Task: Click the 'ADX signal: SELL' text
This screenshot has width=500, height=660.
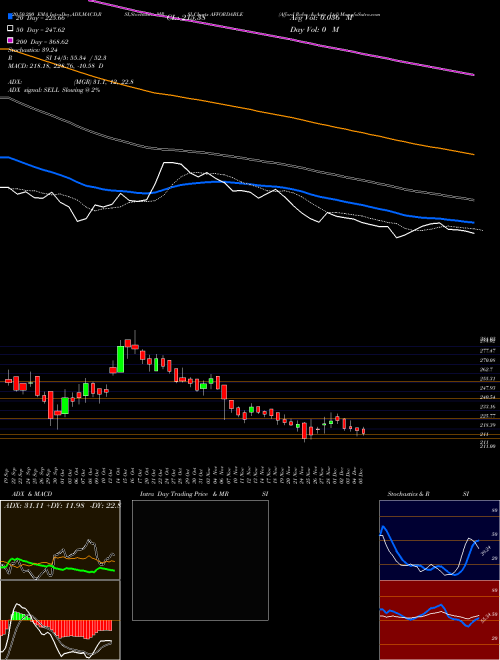Action: point(34,90)
